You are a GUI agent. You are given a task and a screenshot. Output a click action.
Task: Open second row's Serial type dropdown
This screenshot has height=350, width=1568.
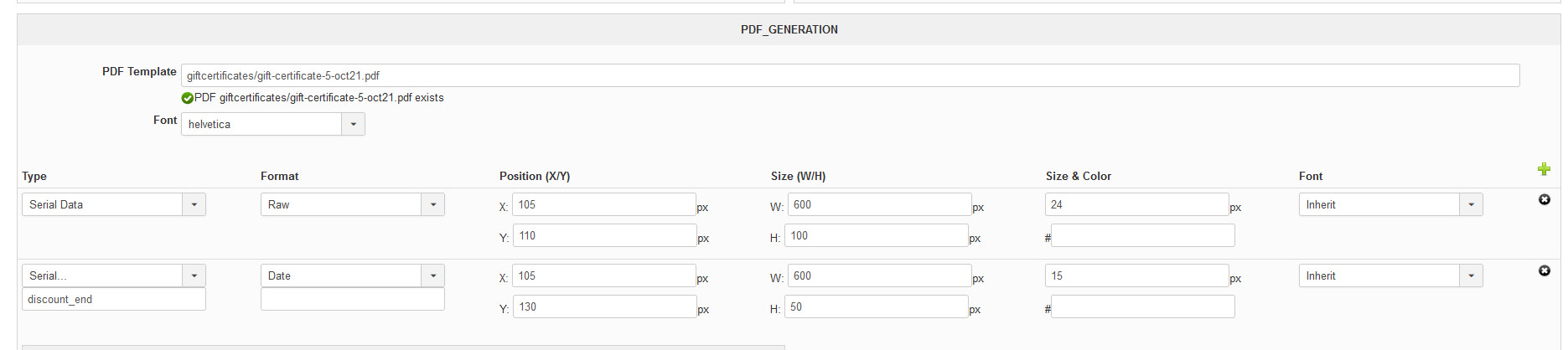click(194, 275)
